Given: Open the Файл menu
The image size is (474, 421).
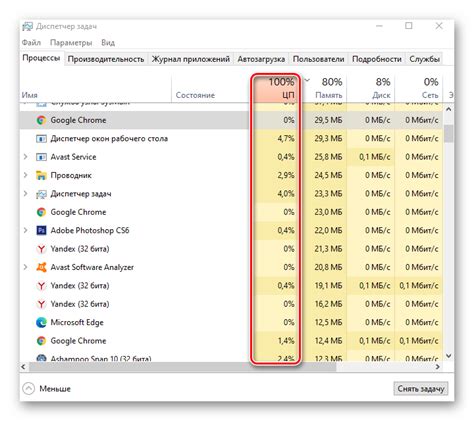Looking at the screenshot, I should [31, 43].
